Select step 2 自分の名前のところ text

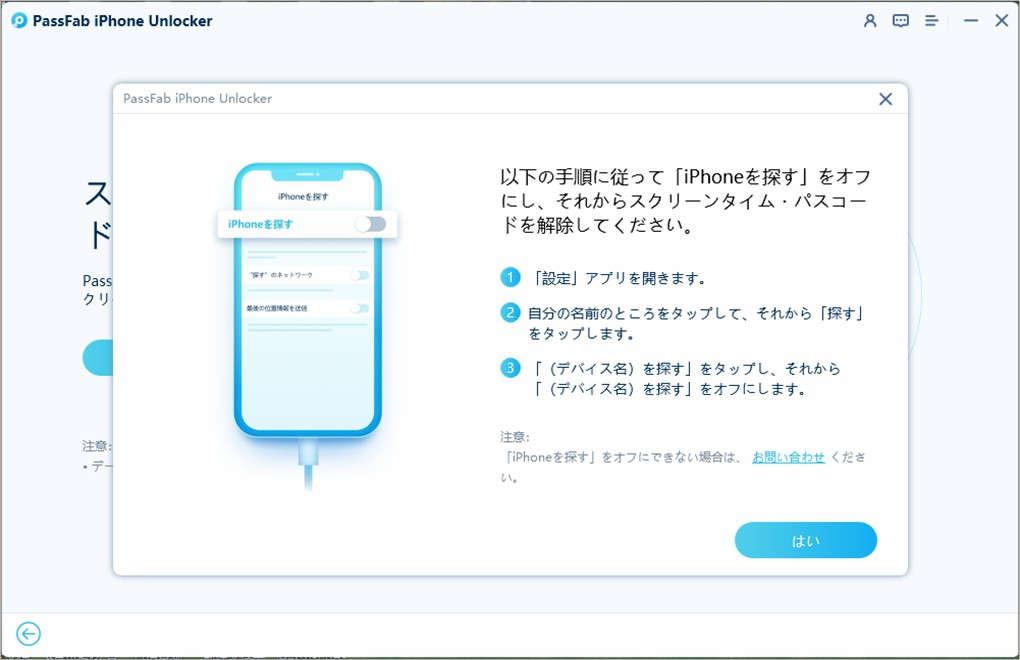pyautogui.click(x=696, y=323)
